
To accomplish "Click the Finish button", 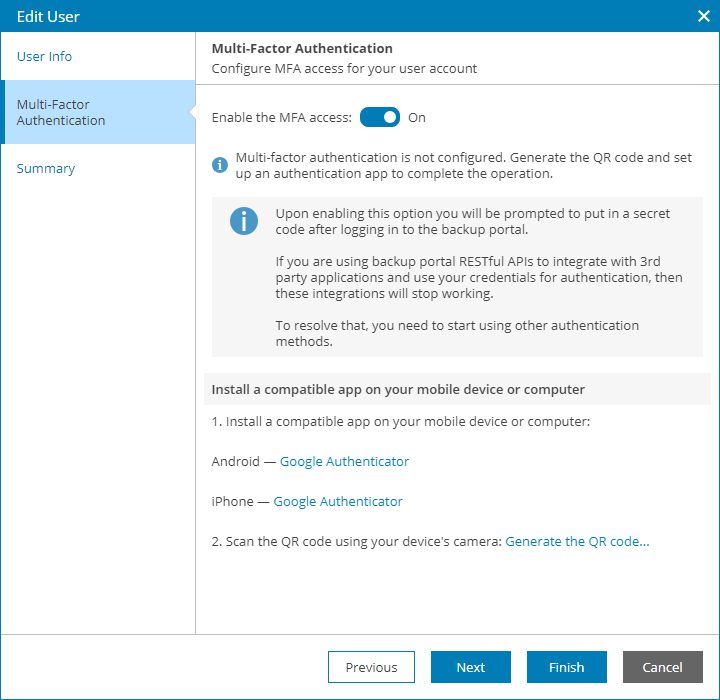I will (567, 667).
